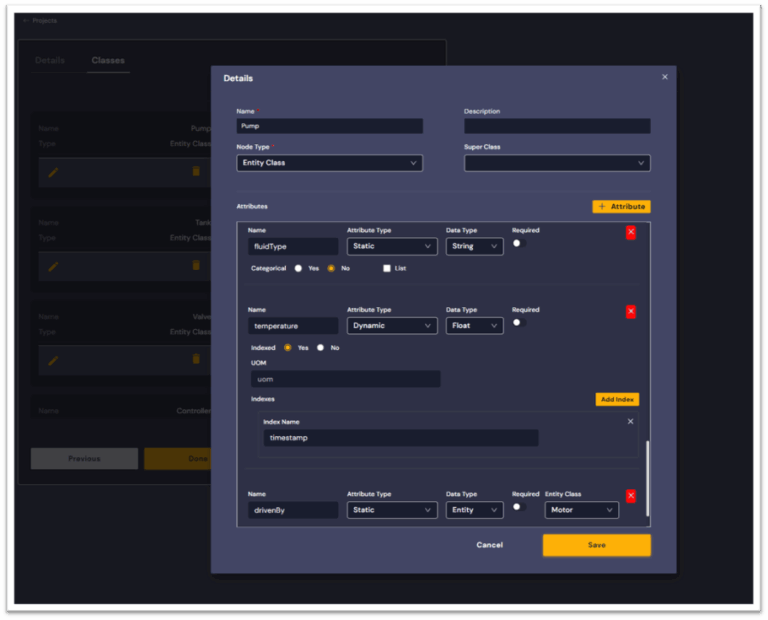Image resolution: width=768 pixels, height=620 pixels.
Task: Click the trash icon for Tank class
Action: point(196,265)
